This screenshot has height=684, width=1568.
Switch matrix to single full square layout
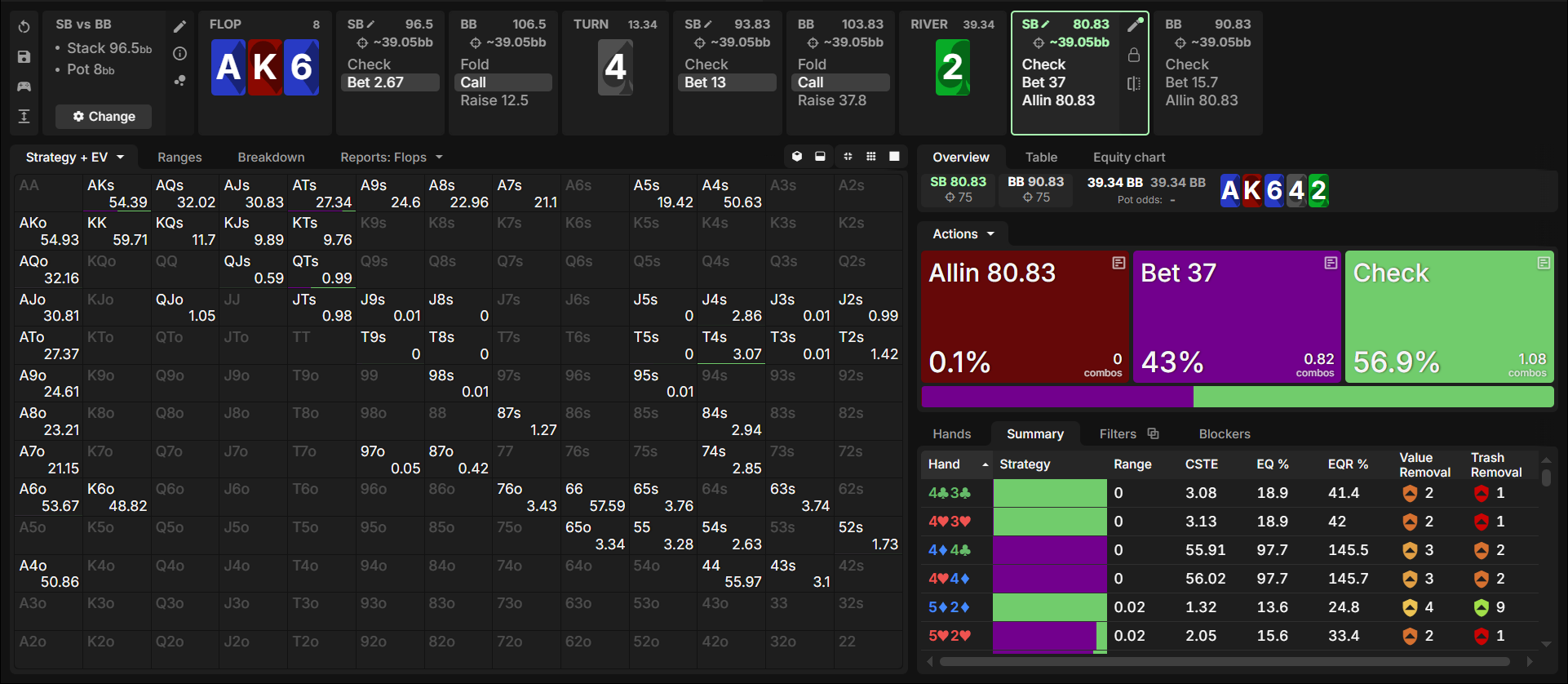[894, 157]
